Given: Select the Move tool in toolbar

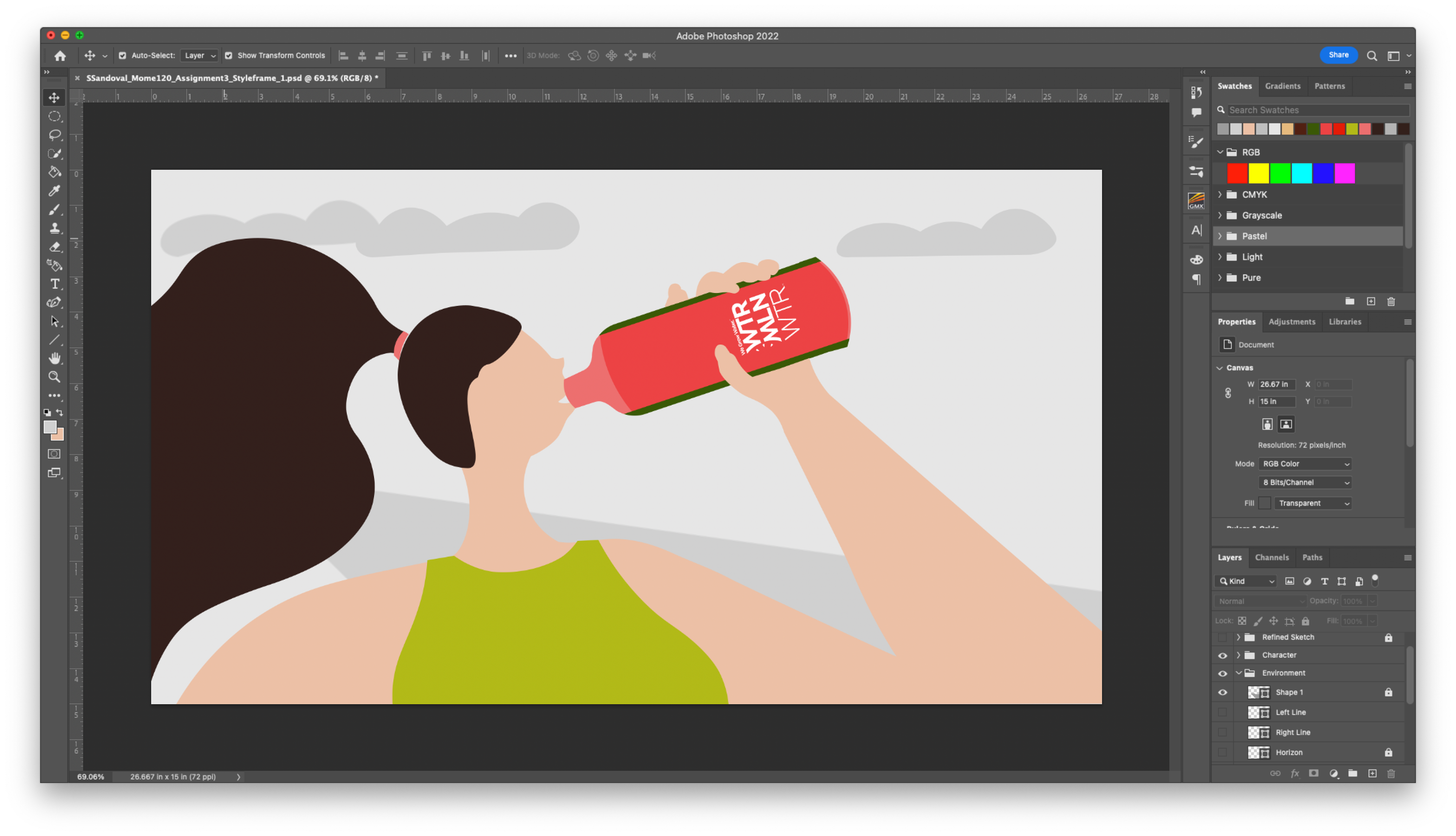Looking at the screenshot, I should pos(55,97).
